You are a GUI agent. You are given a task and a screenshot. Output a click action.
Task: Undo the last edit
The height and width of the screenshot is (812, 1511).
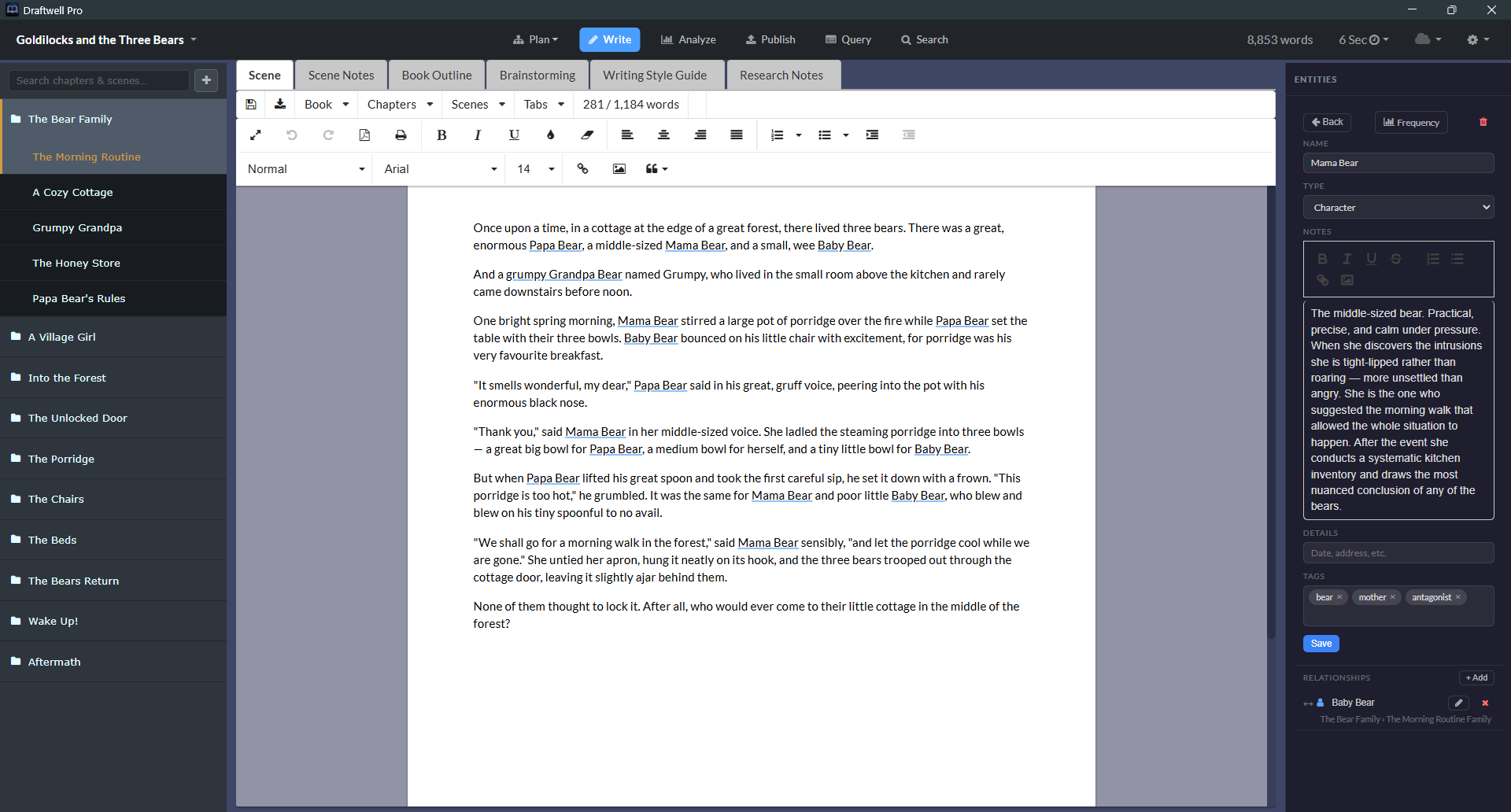pyautogui.click(x=292, y=135)
